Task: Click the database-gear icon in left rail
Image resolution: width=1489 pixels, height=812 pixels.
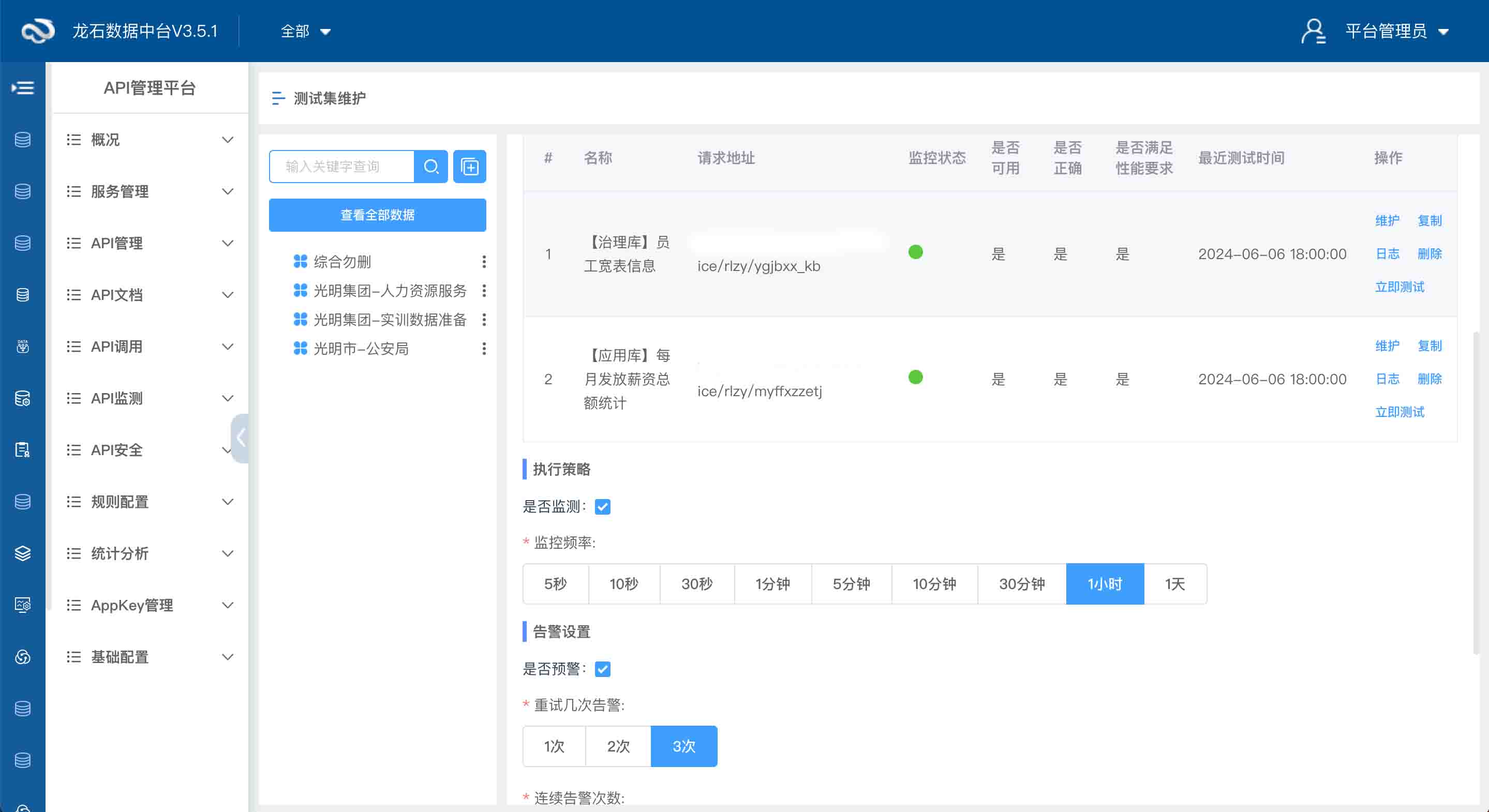Action: [23, 398]
